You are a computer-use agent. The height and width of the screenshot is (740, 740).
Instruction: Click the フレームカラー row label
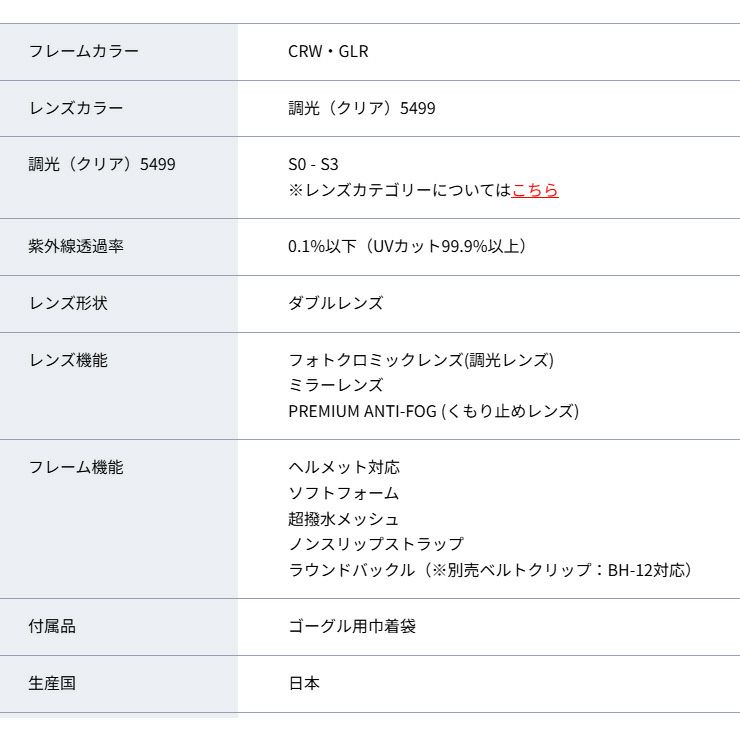(x=84, y=51)
